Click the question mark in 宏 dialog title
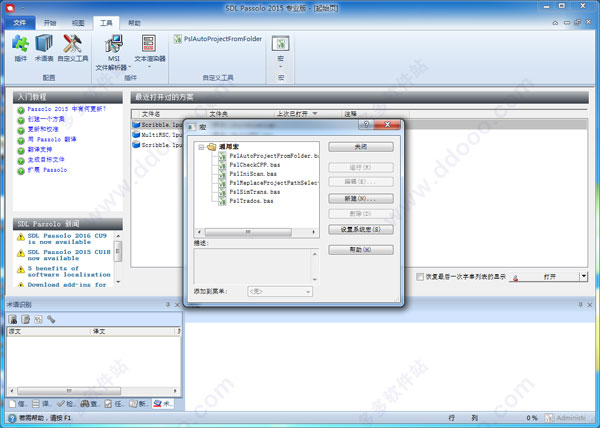The image size is (600, 428). (x=366, y=125)
